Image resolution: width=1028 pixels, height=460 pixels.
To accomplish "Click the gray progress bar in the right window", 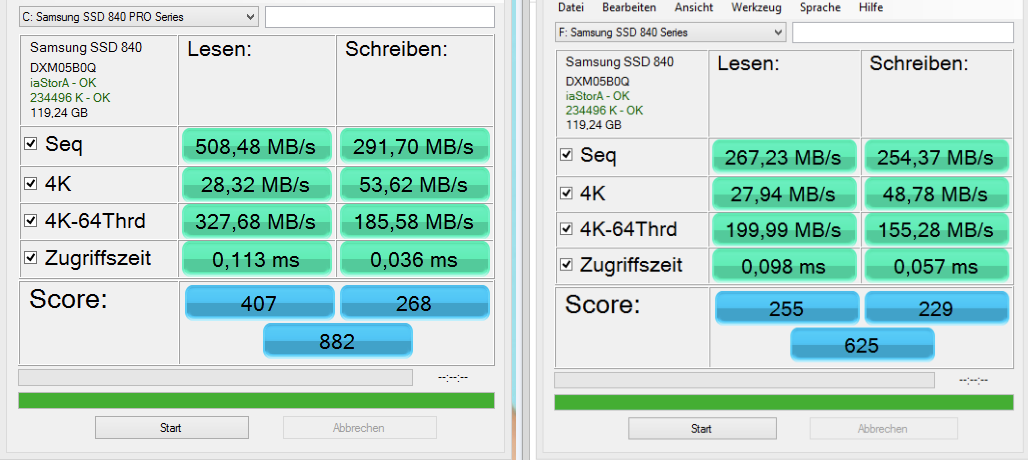I will [x=744, y=380].
